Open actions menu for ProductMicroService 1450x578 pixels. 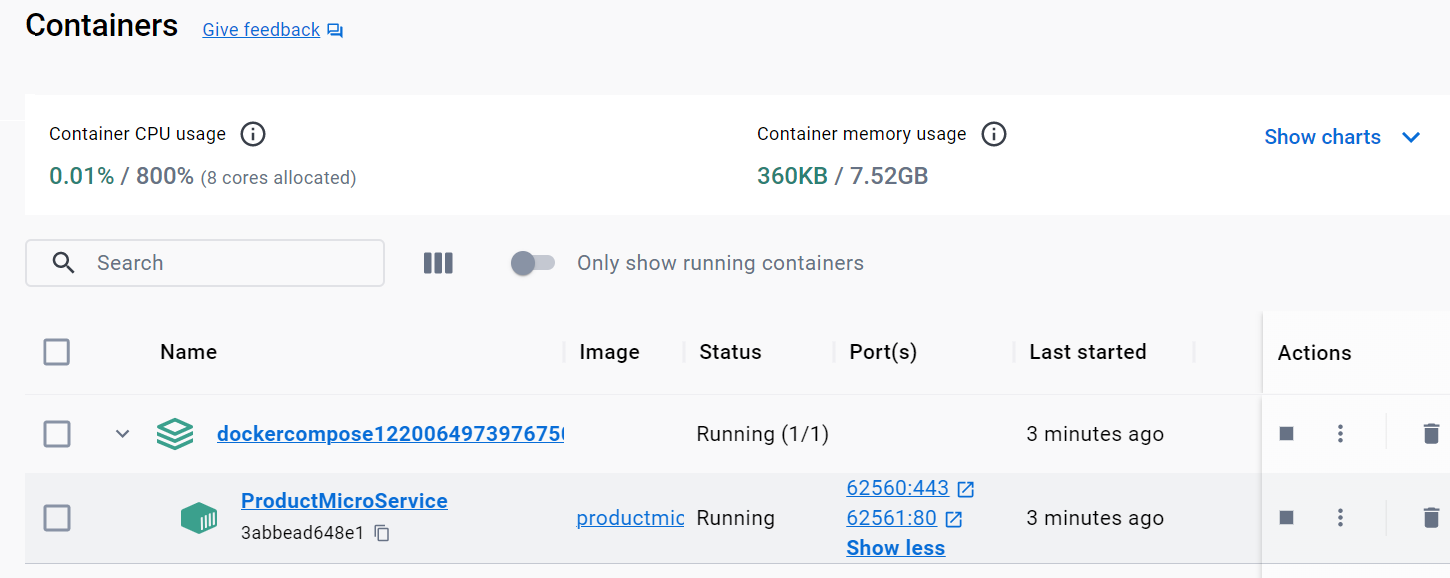tap(1340, 518)
